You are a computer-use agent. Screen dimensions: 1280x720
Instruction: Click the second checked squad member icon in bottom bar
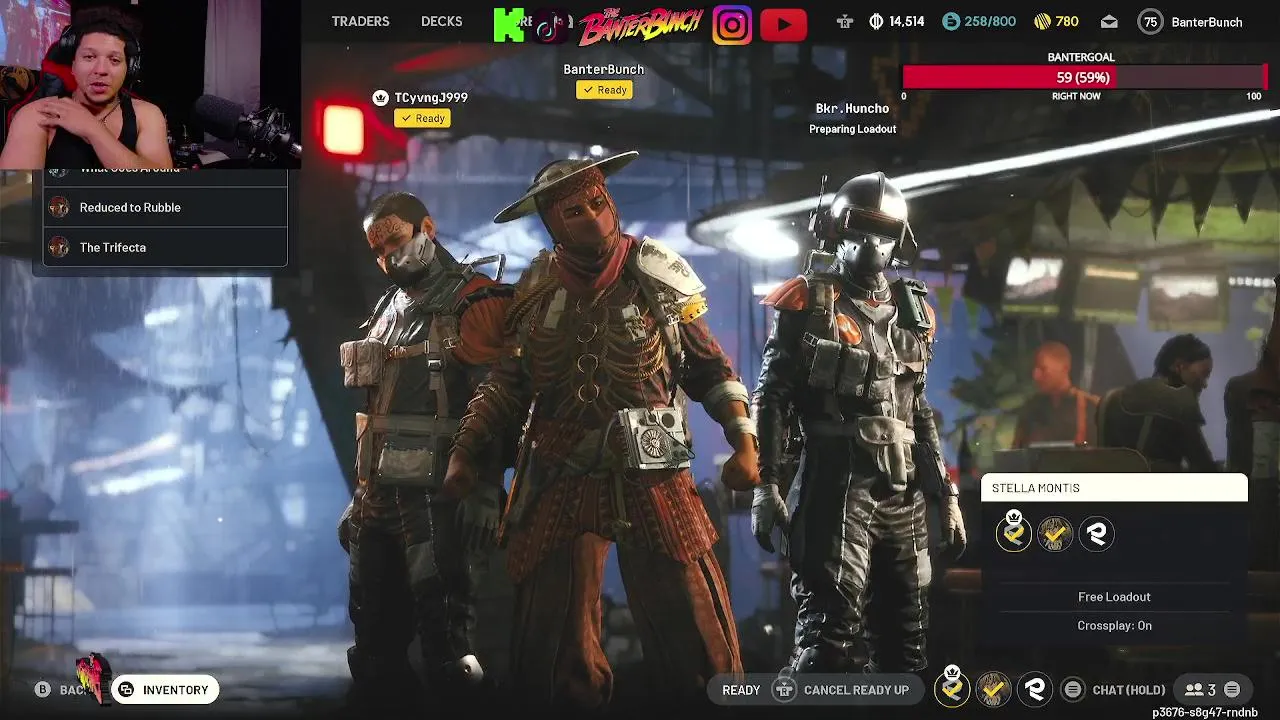993,689
